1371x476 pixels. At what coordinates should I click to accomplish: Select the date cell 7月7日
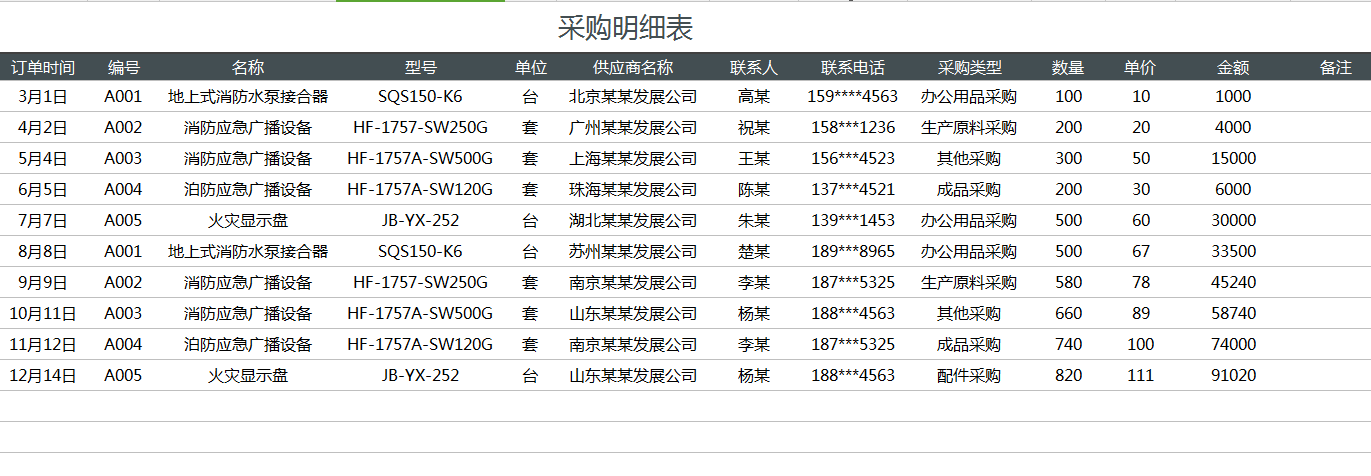(43, 221)
